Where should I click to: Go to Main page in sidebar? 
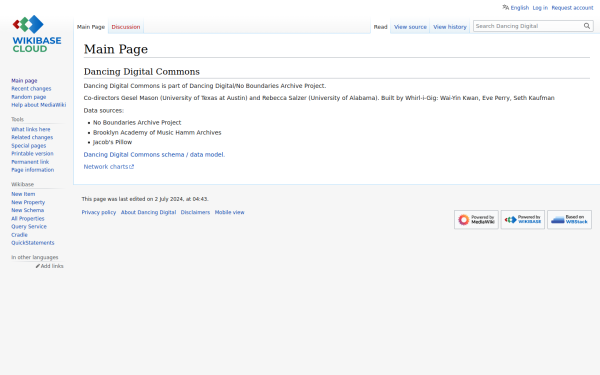pyautogui.click(x=24, y=81)
